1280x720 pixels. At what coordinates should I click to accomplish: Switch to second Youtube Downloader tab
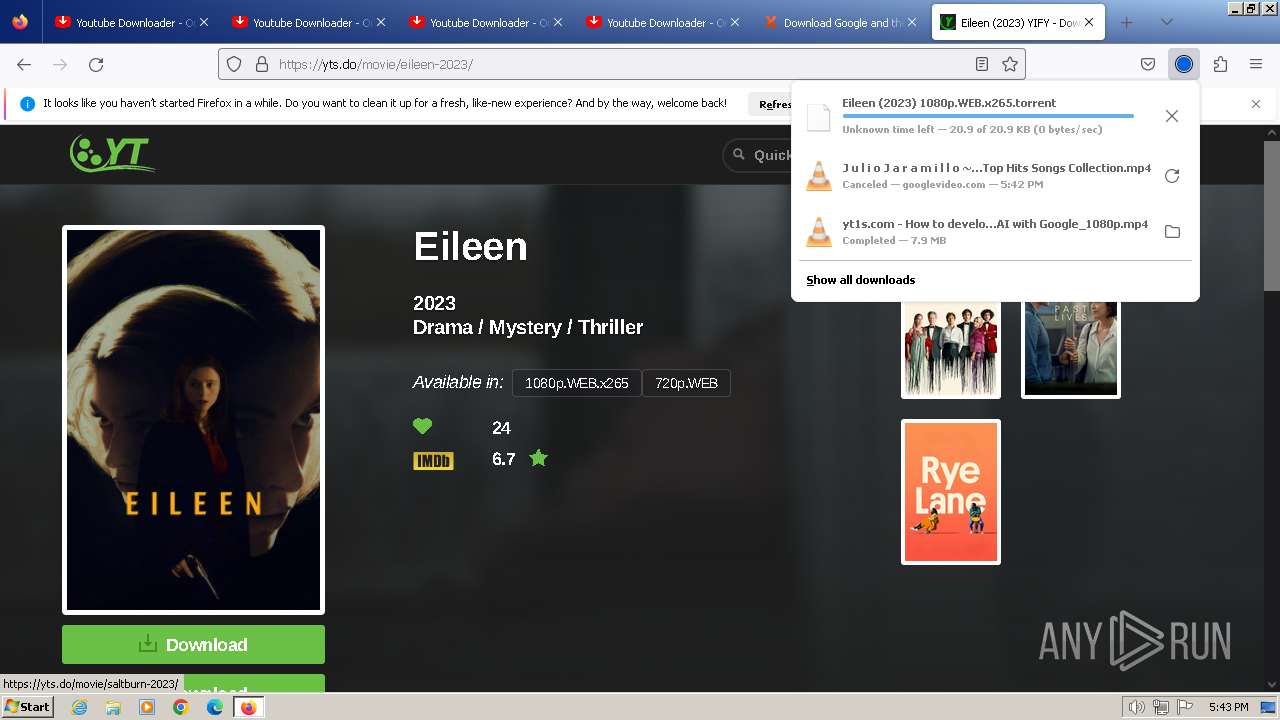coord(308,22)
